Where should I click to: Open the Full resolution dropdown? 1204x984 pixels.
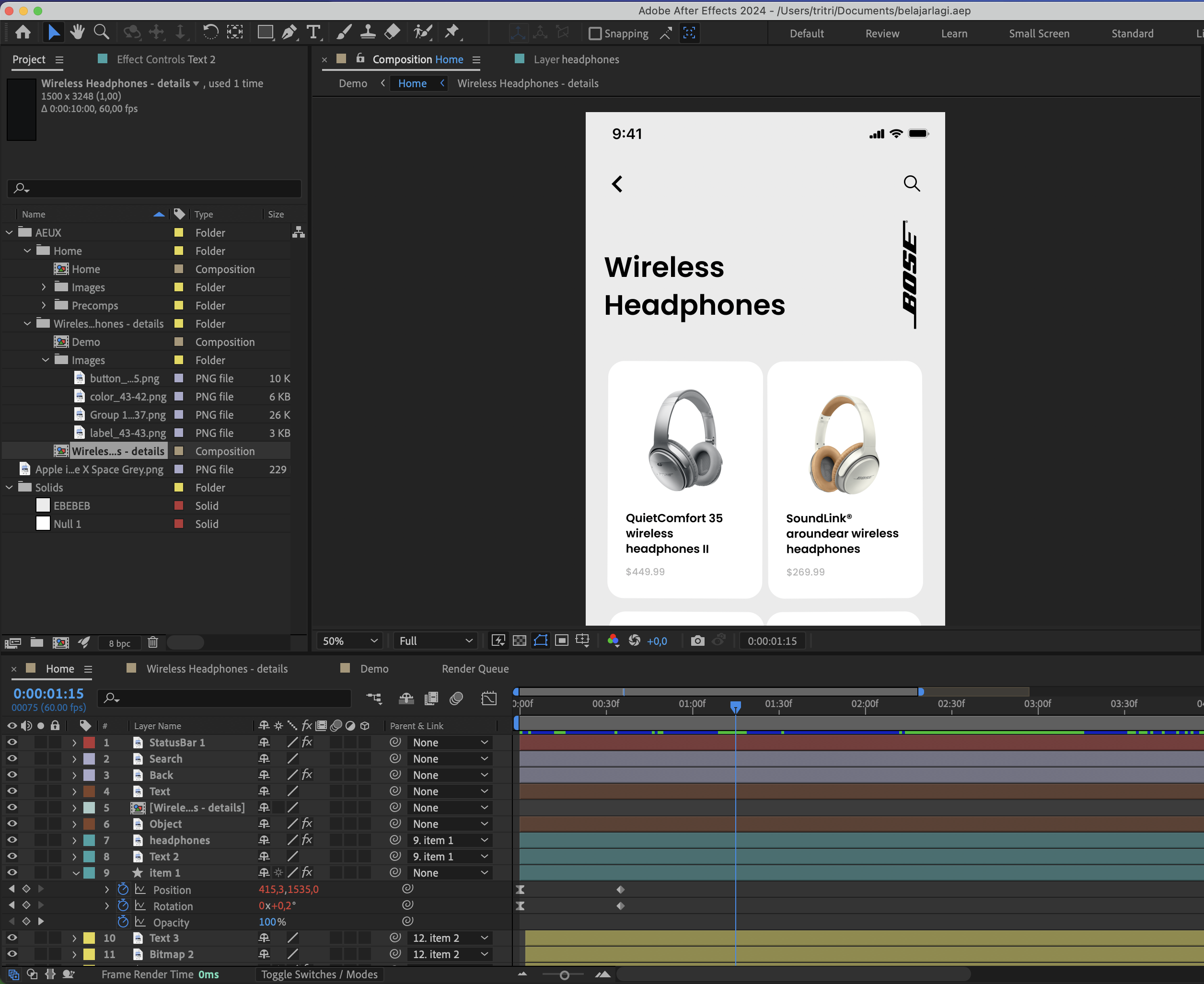(435, 641)
